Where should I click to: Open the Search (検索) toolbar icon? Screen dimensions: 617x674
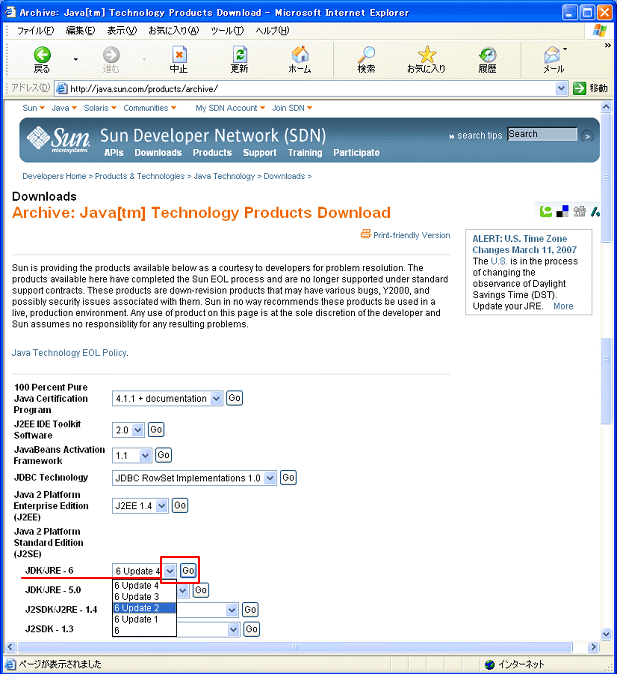point(366,55)
